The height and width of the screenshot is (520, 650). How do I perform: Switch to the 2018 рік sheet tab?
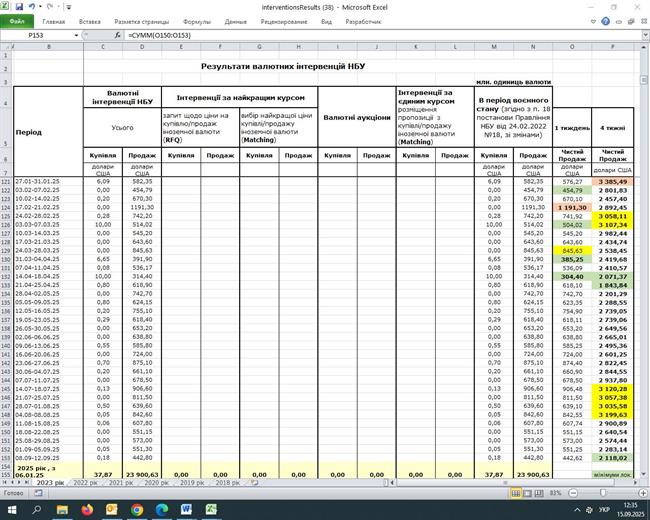[x=228, y=483]
